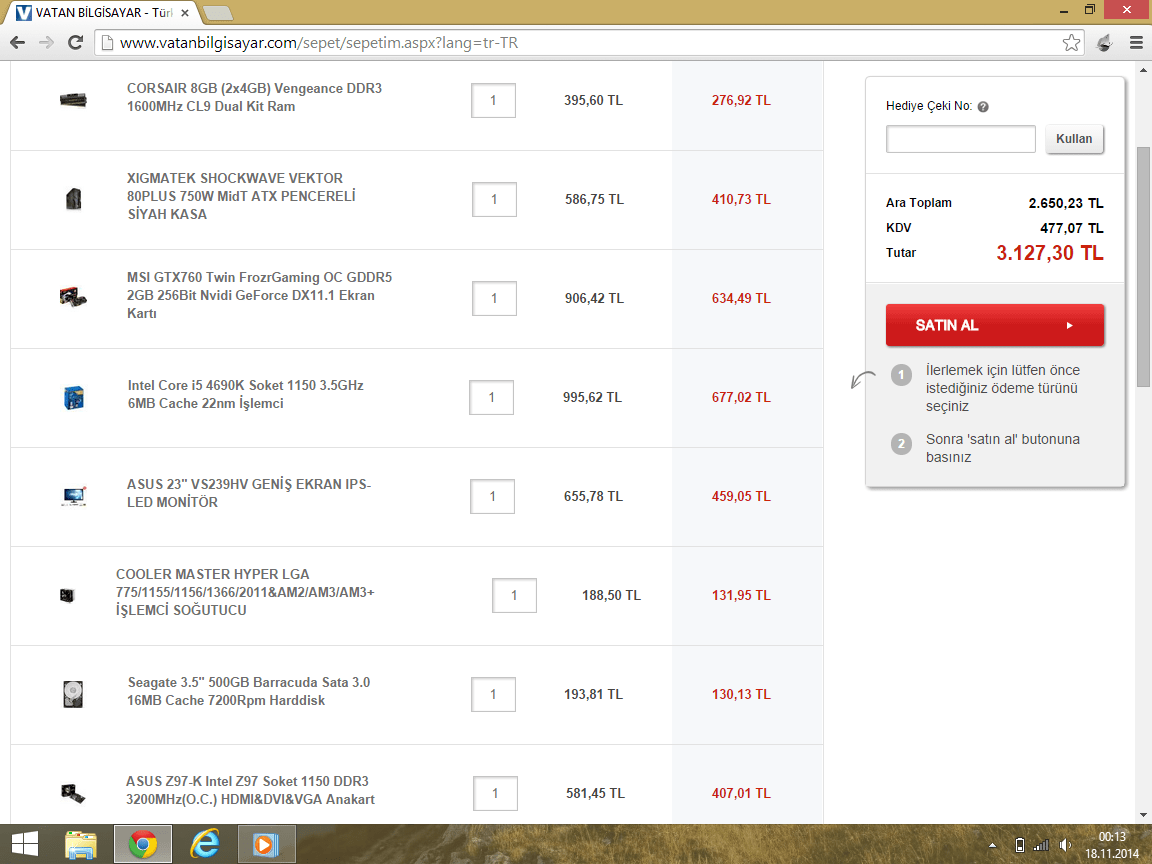Open the Windows Start button
The height and width of the screenshot is (864, 1152).
[25, 844]
